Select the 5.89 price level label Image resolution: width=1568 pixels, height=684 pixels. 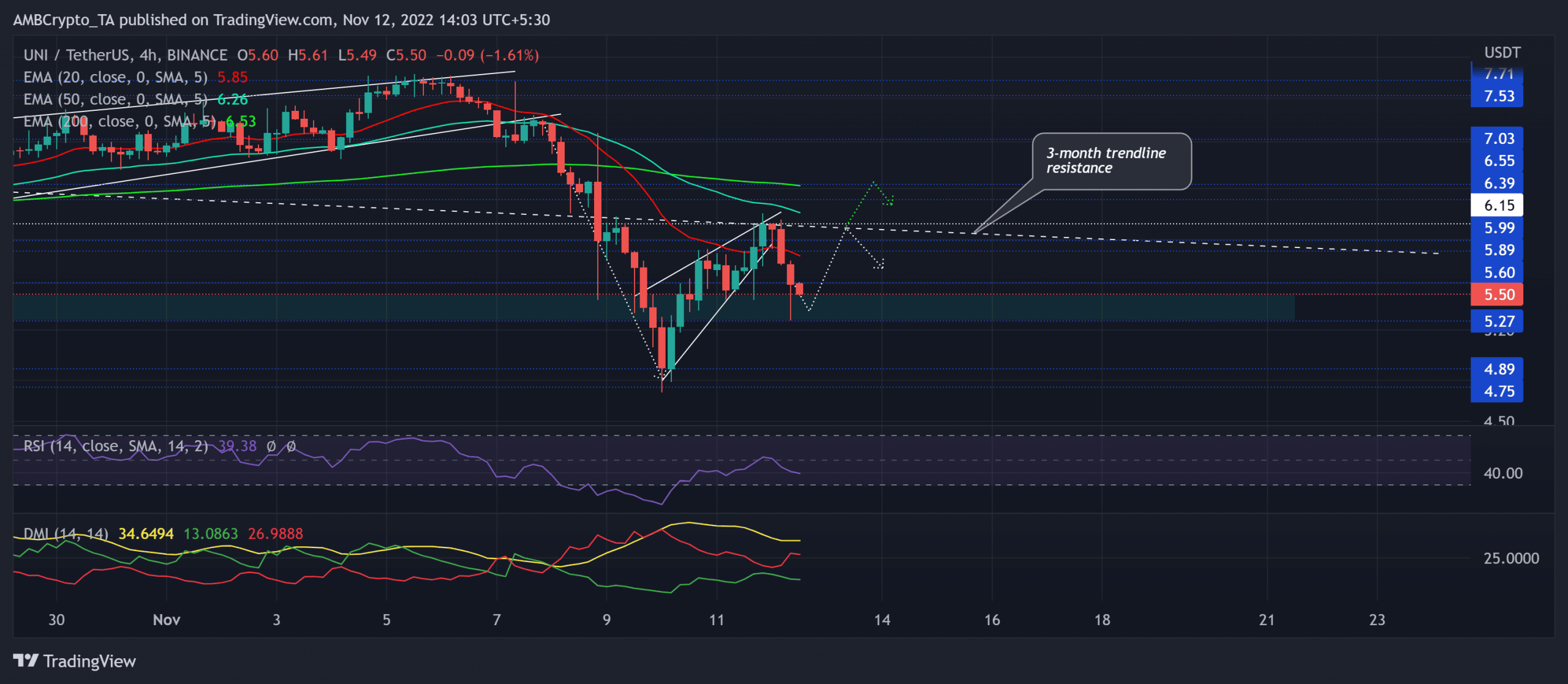(1497, 250)
